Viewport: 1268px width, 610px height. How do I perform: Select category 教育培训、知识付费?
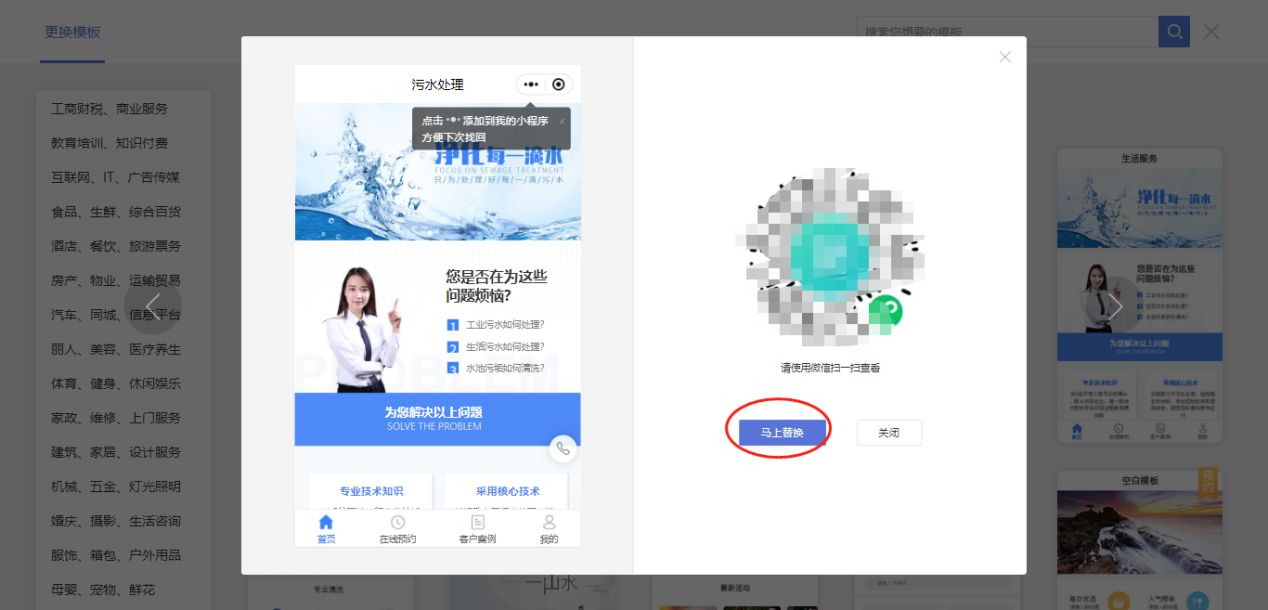110,143
